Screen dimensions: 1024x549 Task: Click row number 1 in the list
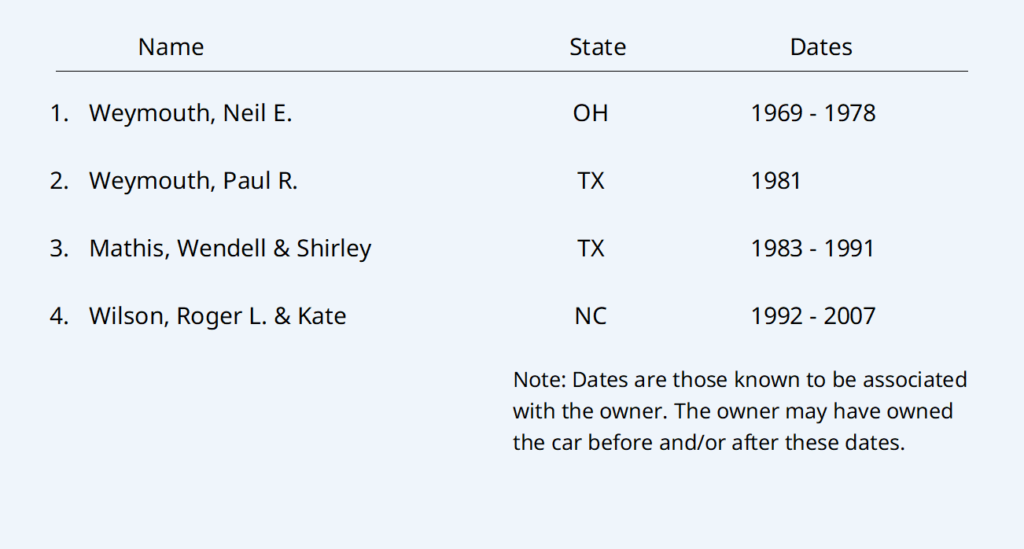click(x=59, y=113)
